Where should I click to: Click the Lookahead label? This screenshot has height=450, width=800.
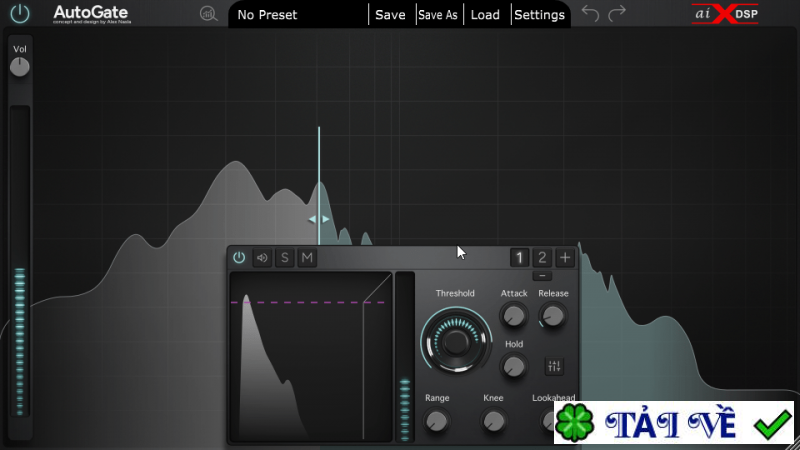pos(554,397)
